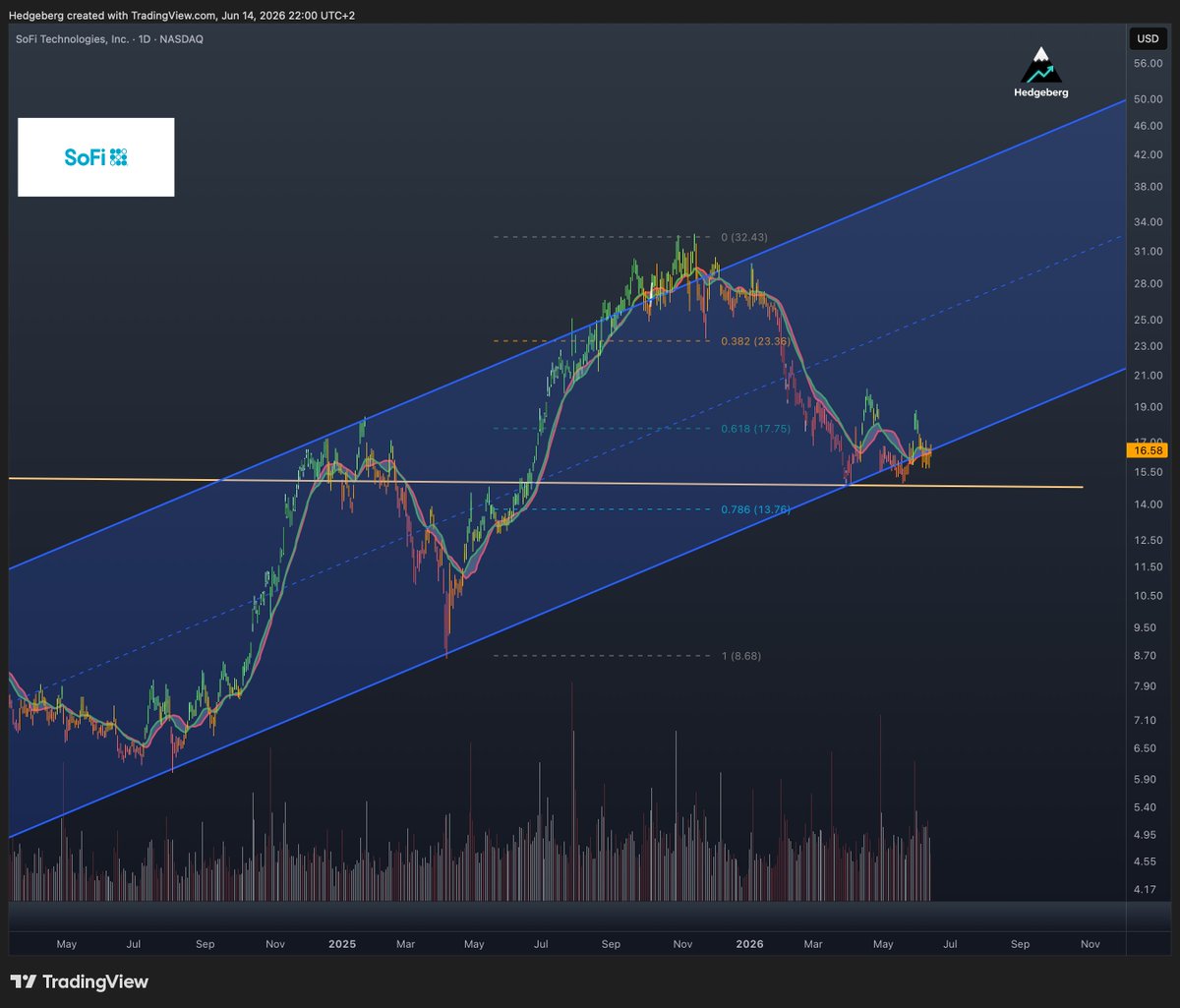
Task: Click the 14.00 price axis label
Action: click(1148, 504)
